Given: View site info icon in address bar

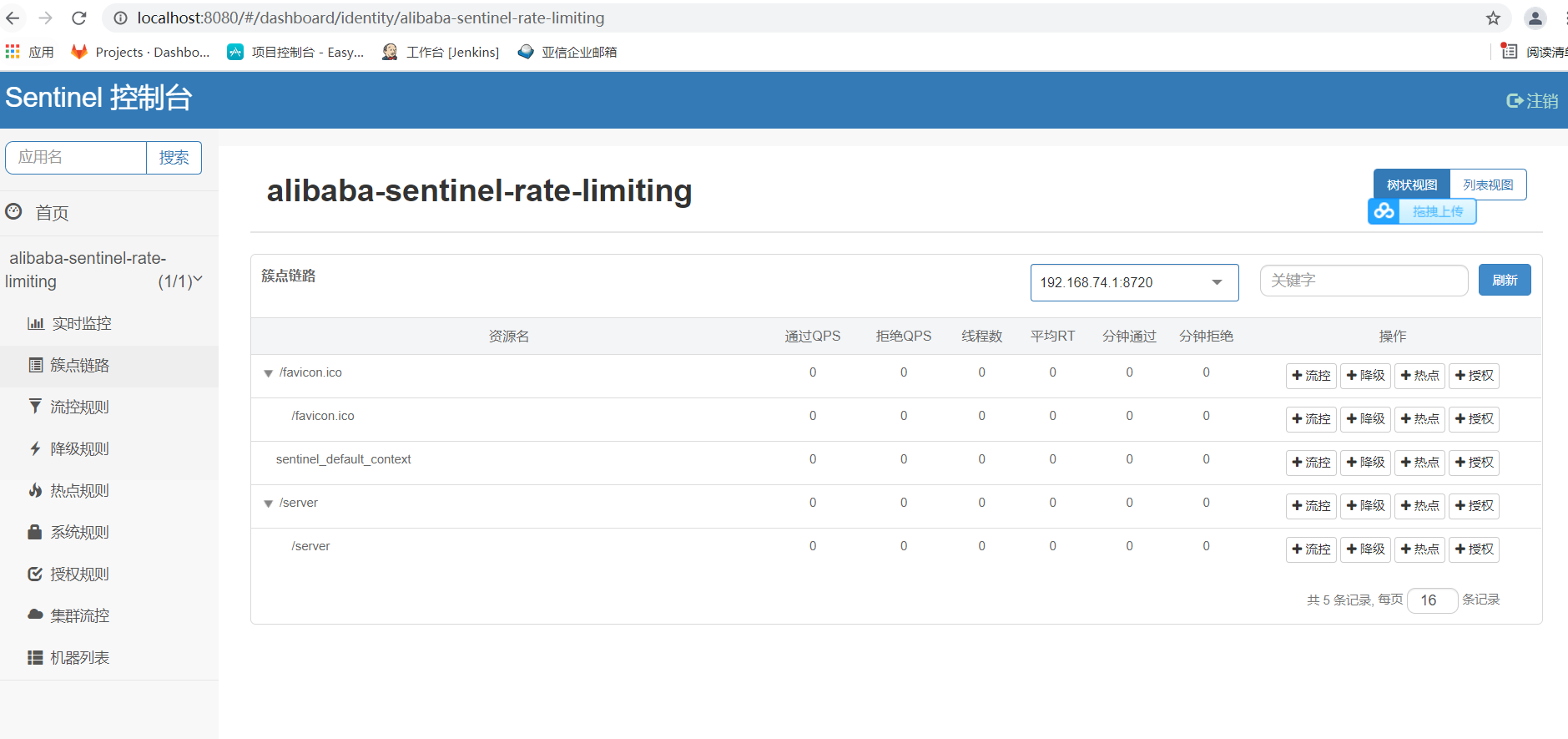Looking at the screenshot, I should coord(121,18).
